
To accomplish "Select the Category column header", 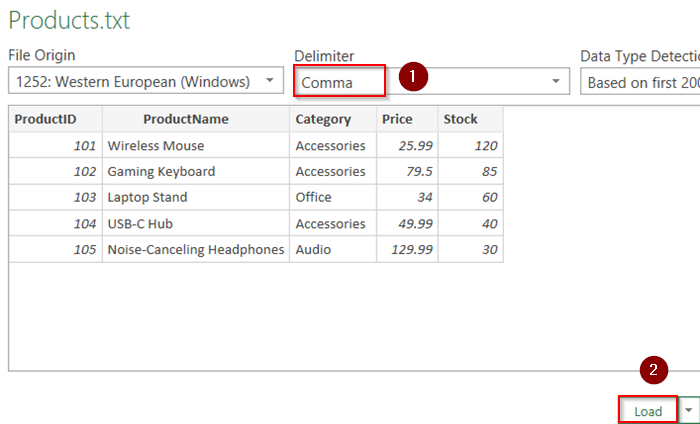I will [333, 119].
